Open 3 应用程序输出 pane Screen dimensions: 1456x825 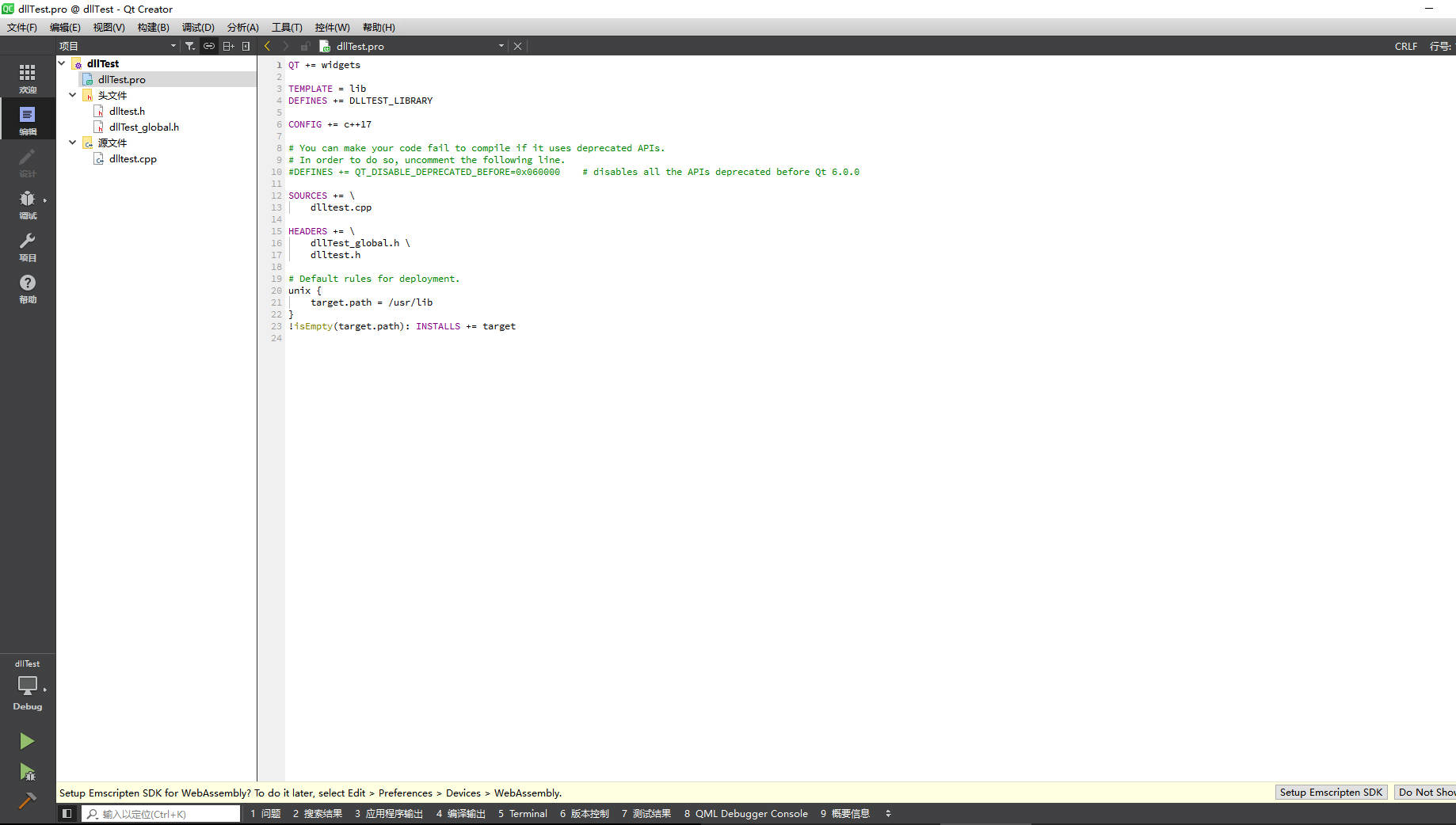388,813
